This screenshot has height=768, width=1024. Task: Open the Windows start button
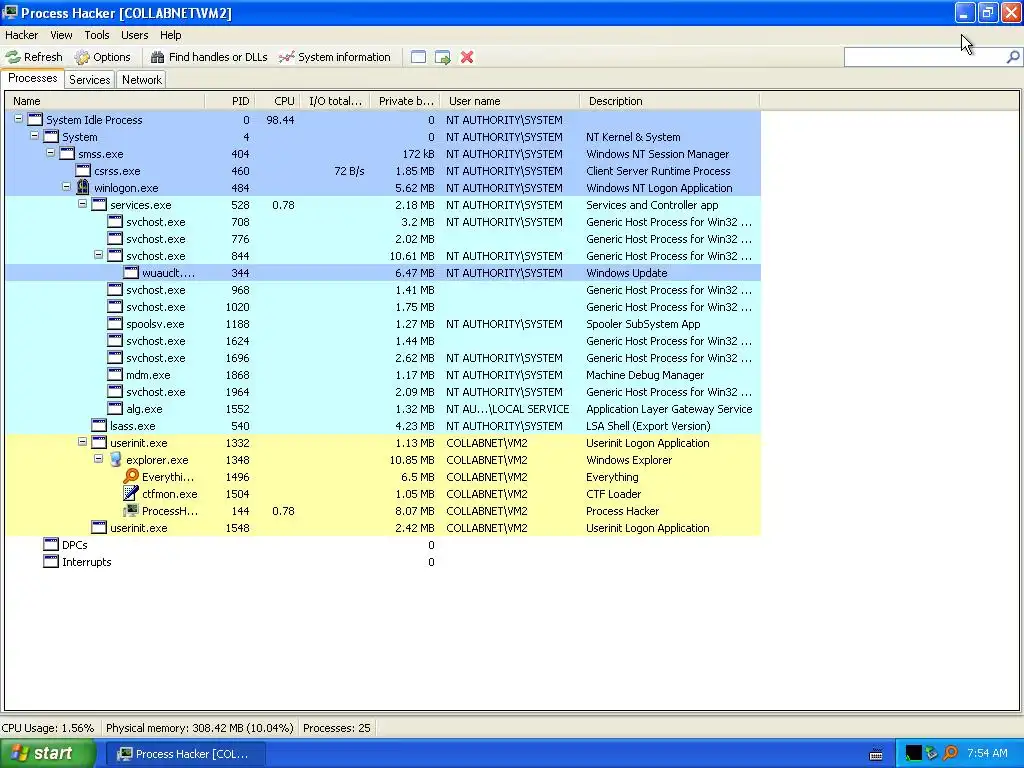[x=48, y=754]
